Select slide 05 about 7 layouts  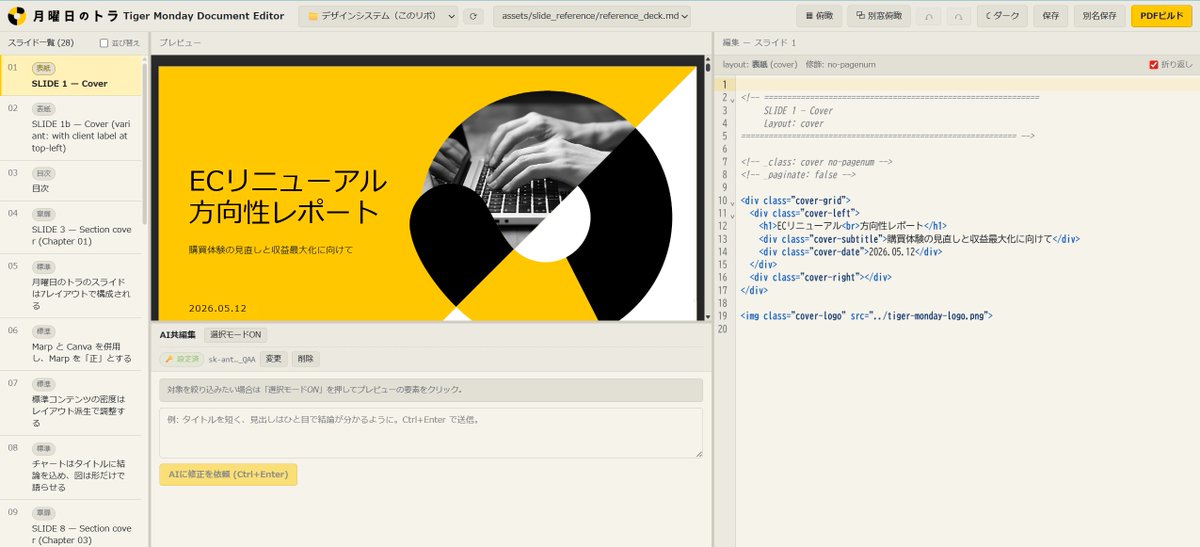(x=71, y=285)
